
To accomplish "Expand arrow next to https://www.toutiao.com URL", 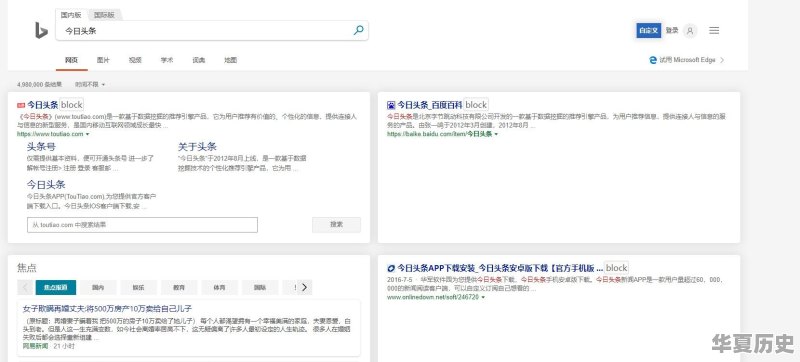I will (87, 134).
